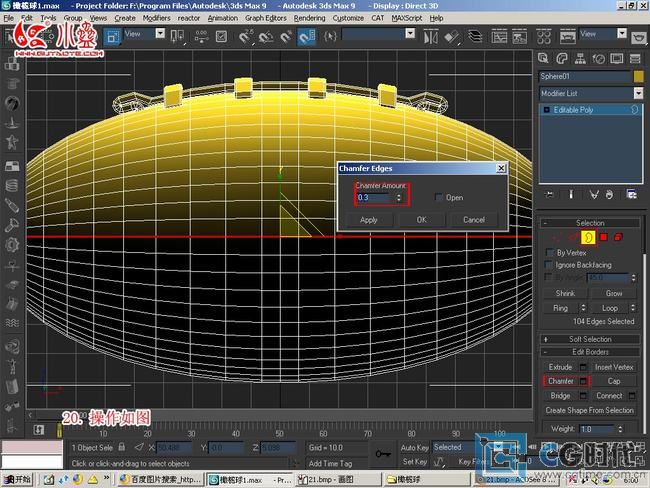Click the time slider frame handle

coord(59,430)
